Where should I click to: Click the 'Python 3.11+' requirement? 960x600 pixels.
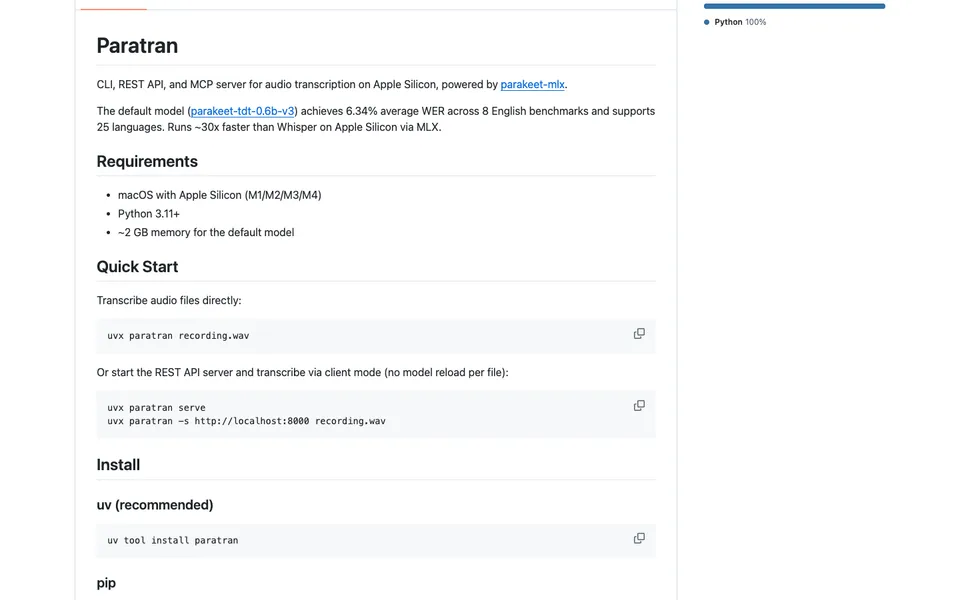(x=149, y=214)
